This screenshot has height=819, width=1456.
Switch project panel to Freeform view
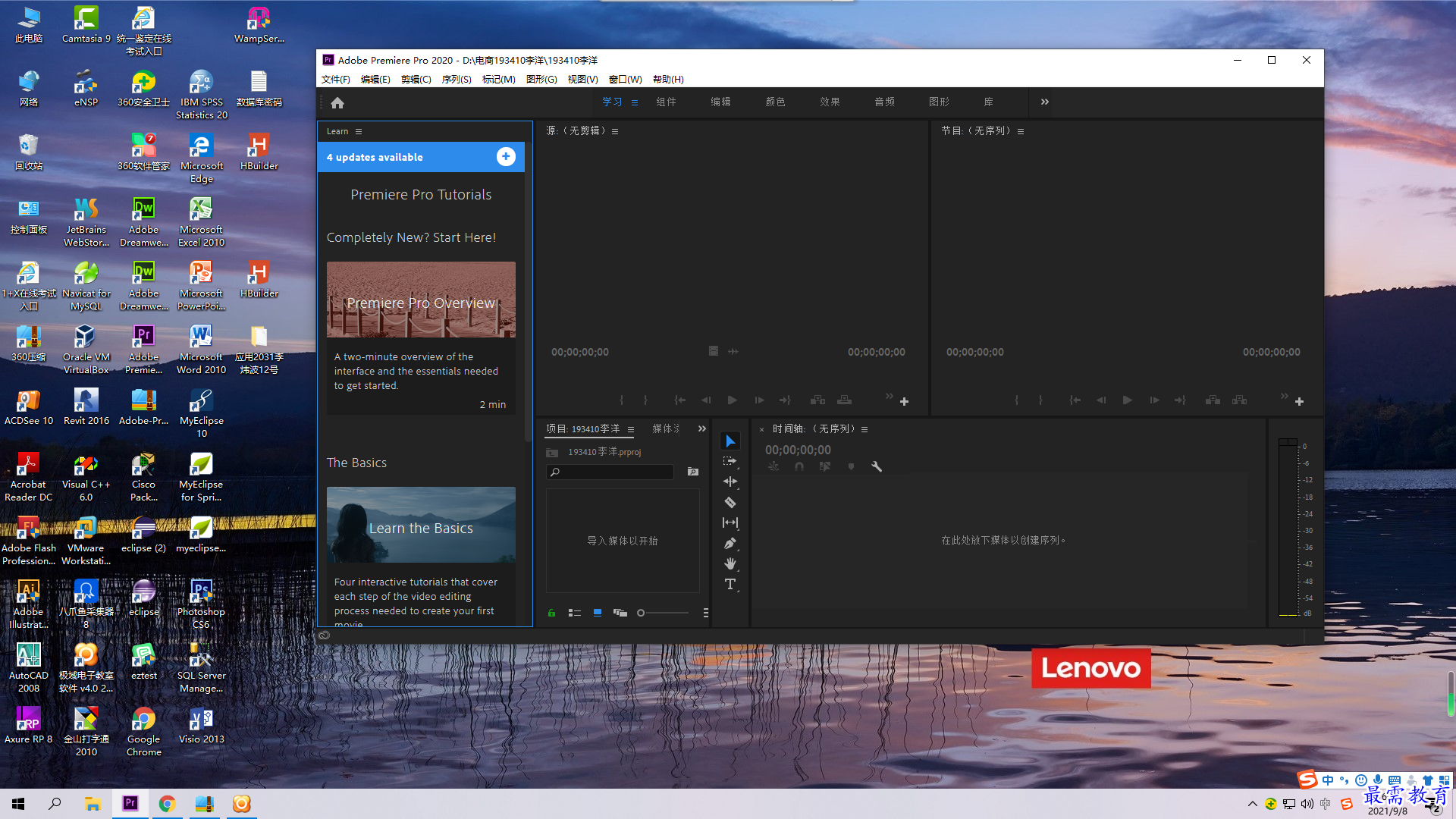tap(620, 613)
